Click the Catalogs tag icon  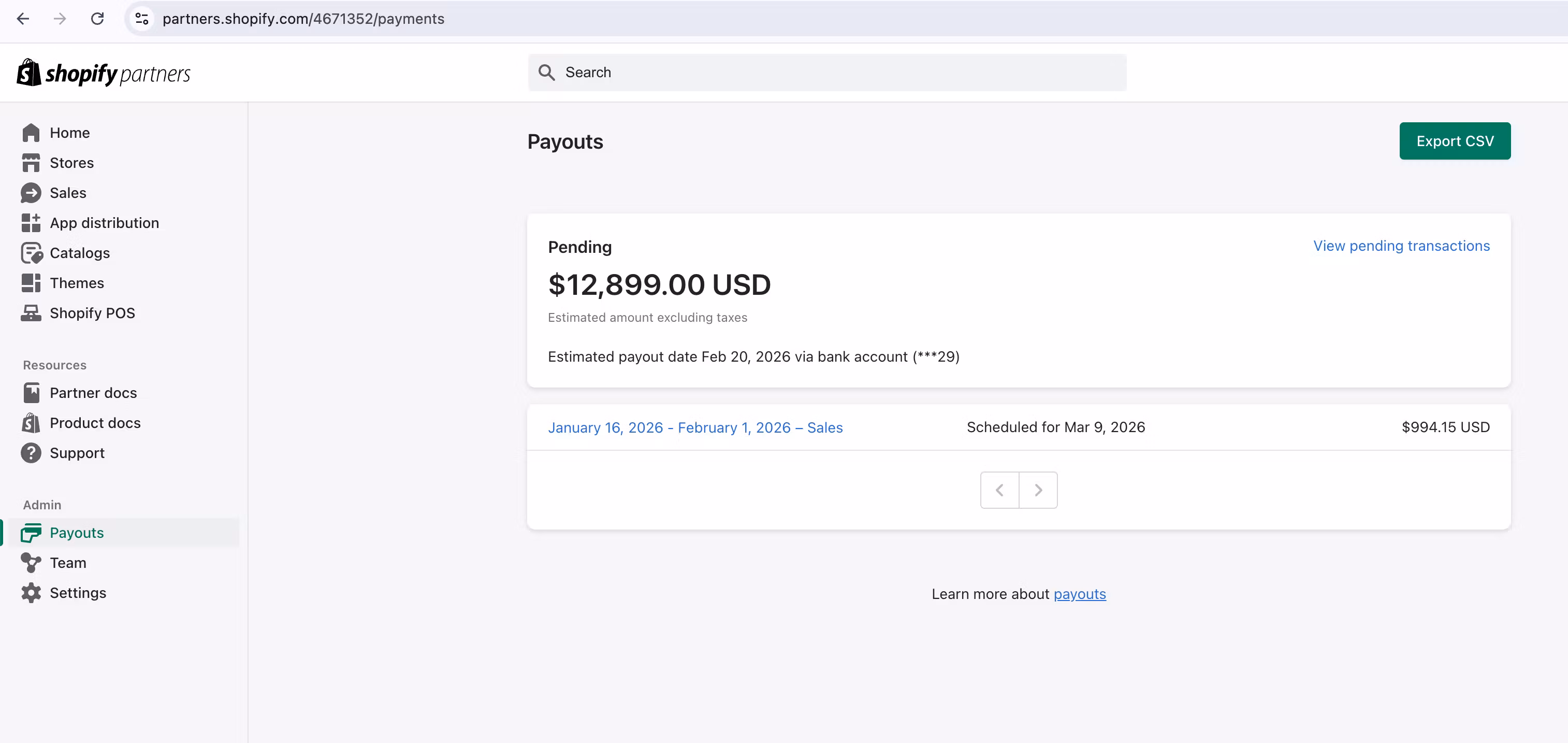tap(32, 253)
